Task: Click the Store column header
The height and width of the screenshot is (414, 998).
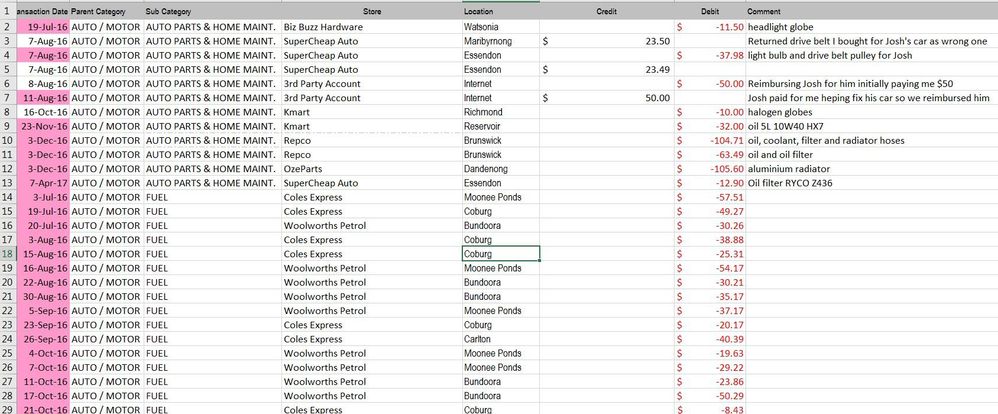Action: [x=372, y=11]
